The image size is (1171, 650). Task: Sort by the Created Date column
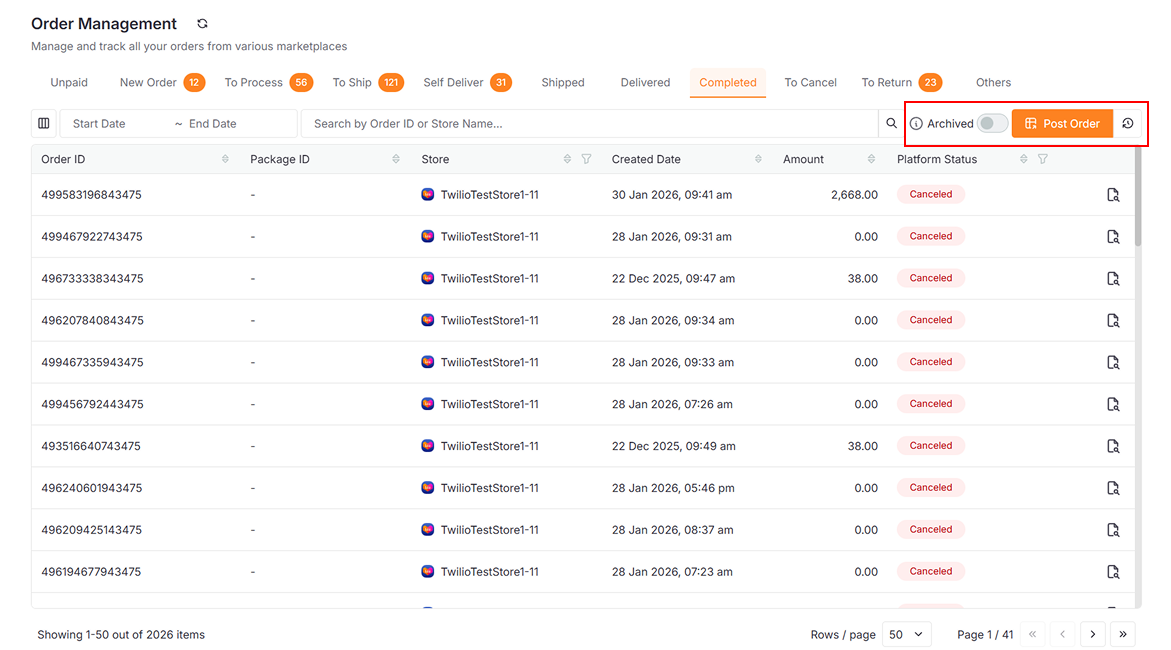click(x=758, y=159)
